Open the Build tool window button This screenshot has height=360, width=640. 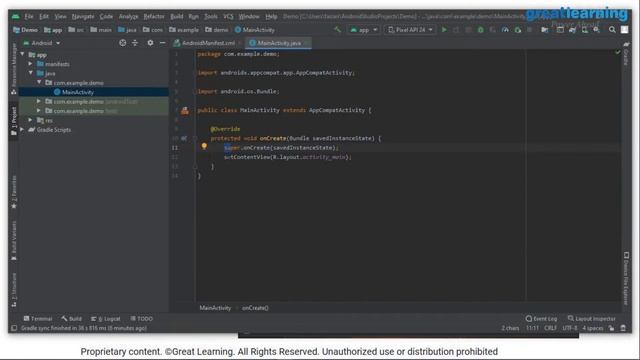click(72, 319)
